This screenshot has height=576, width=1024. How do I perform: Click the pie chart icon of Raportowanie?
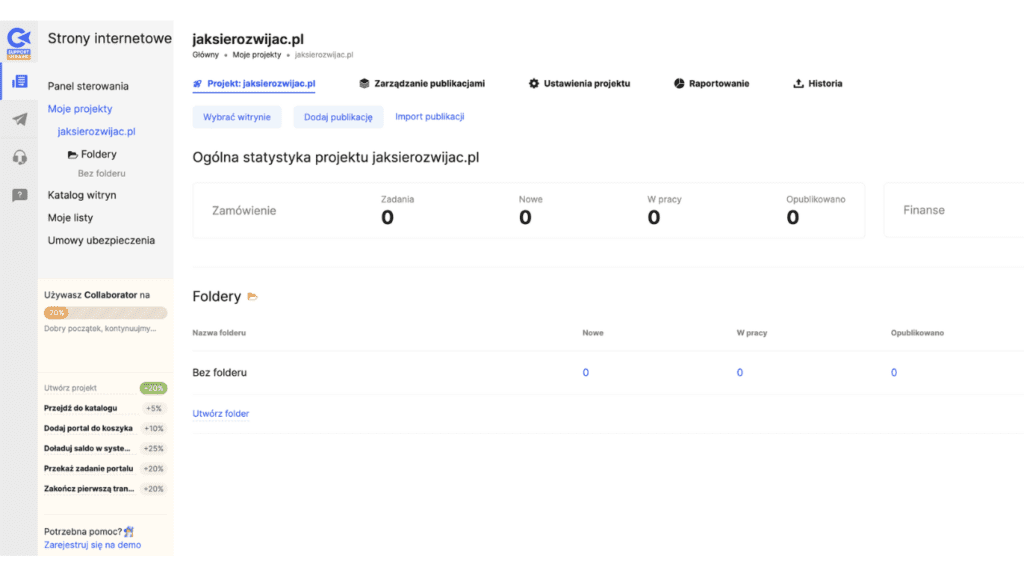tap(679, 84)
